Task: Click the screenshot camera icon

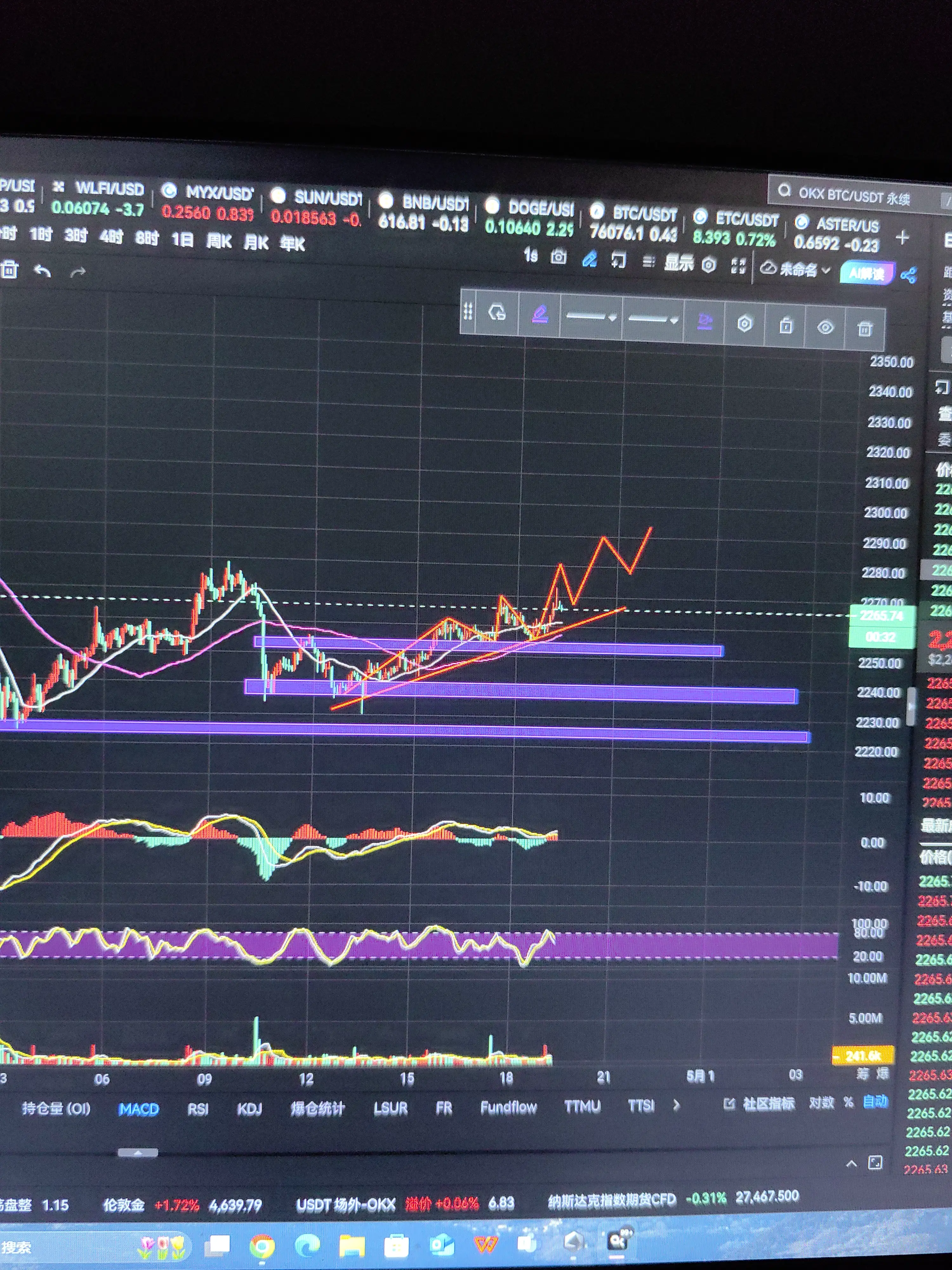Action: click(558, 257)
